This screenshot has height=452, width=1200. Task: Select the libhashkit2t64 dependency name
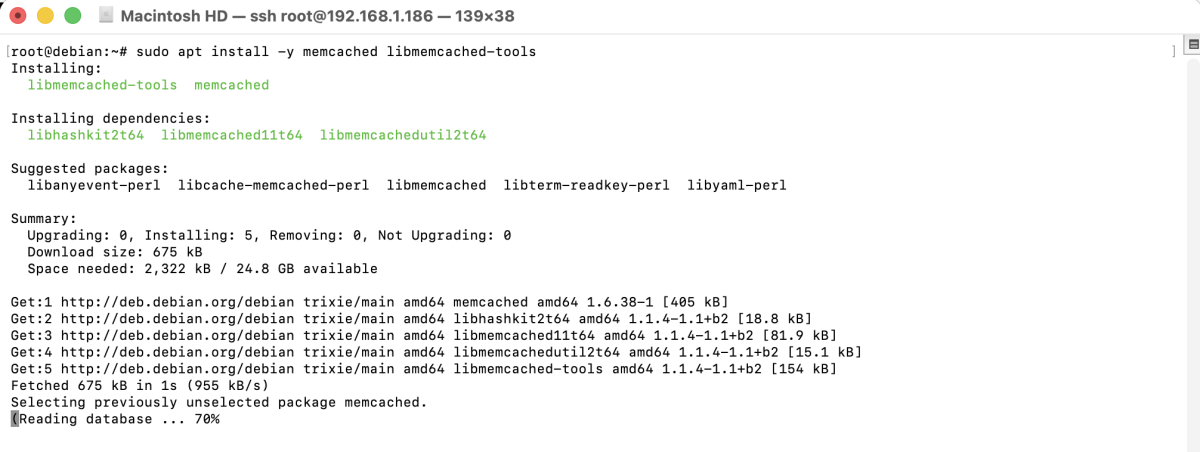[86, 135]
